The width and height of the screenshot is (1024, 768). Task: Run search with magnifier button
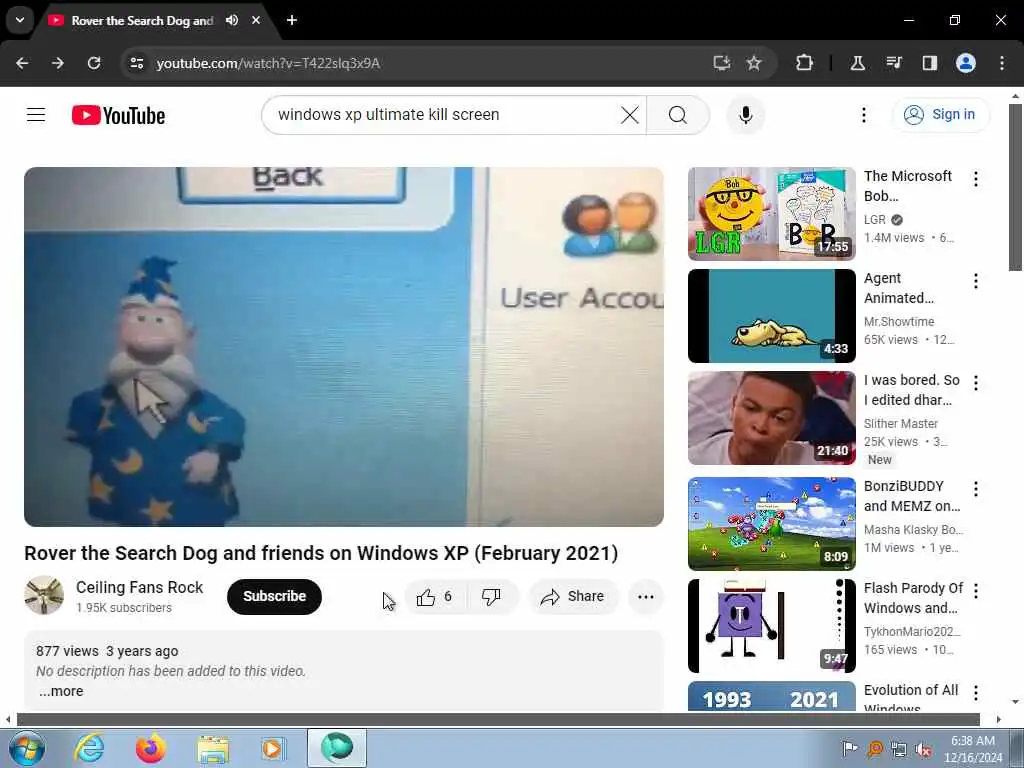pyautogui.click(x=677, y=115)
